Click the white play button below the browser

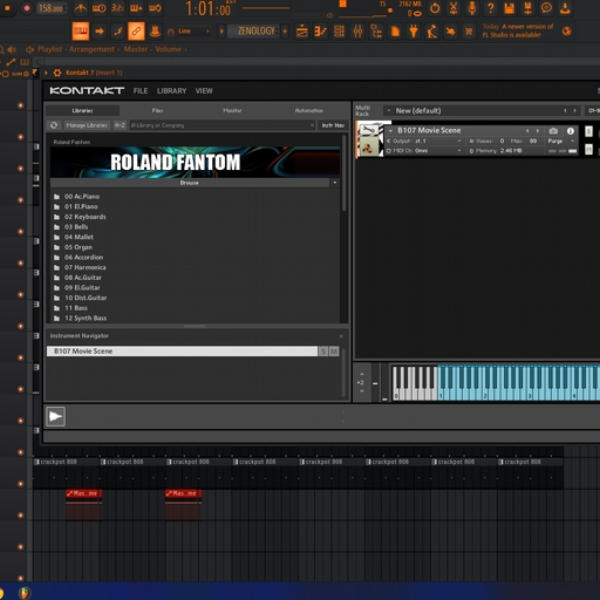click(x=55, y=416)
